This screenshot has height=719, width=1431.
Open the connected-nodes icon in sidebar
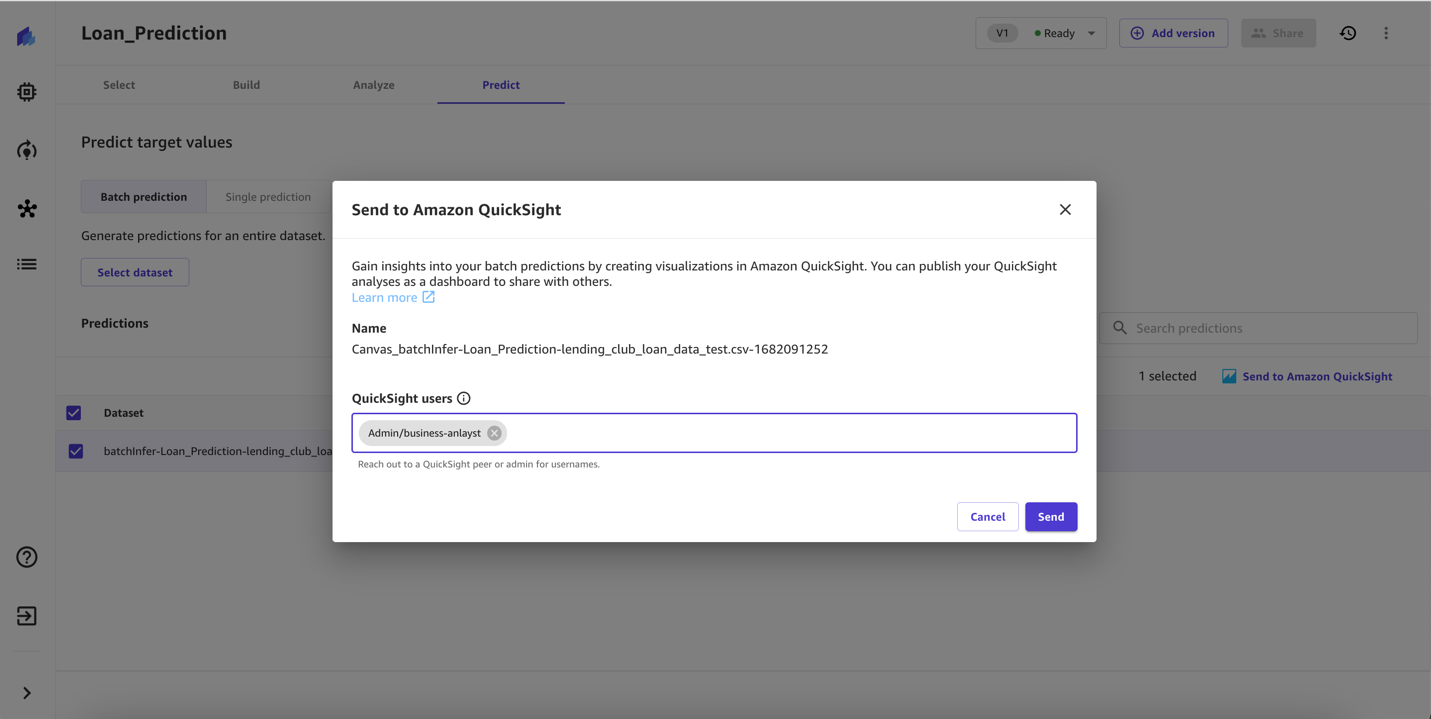(x=27, y=209)
